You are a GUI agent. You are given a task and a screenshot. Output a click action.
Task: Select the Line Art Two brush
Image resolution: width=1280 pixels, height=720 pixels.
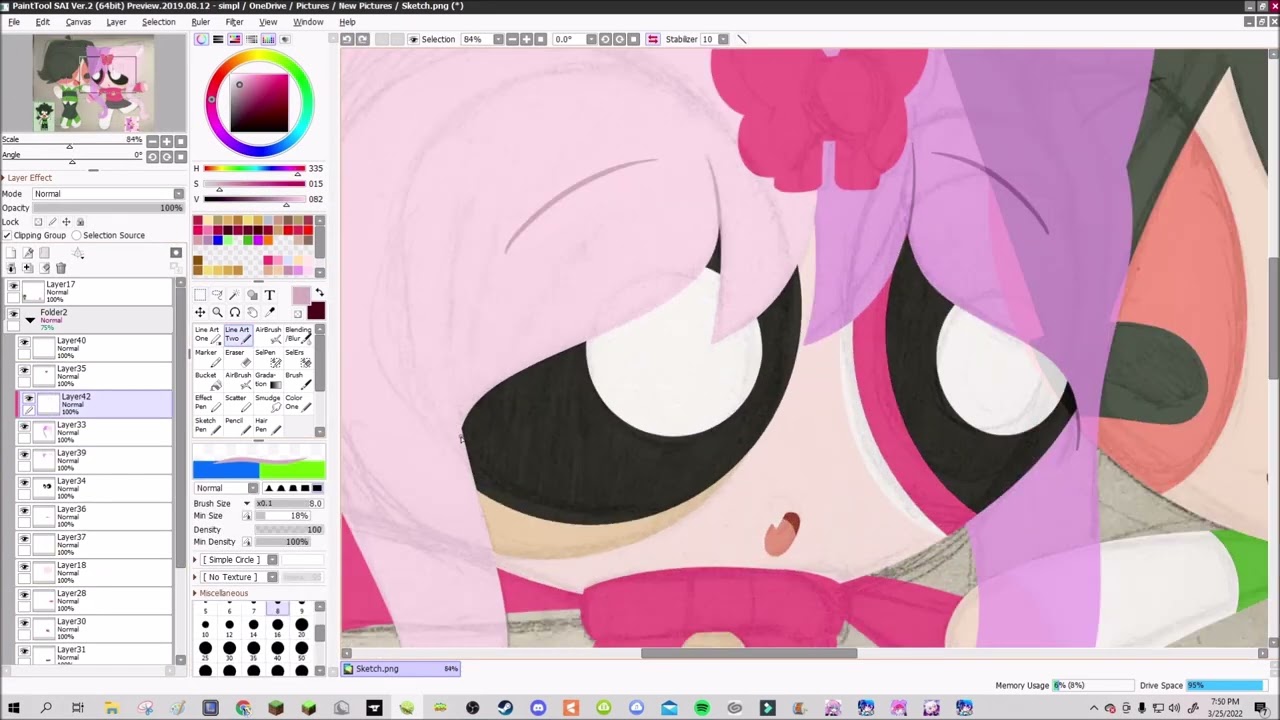tap(237, 334)
